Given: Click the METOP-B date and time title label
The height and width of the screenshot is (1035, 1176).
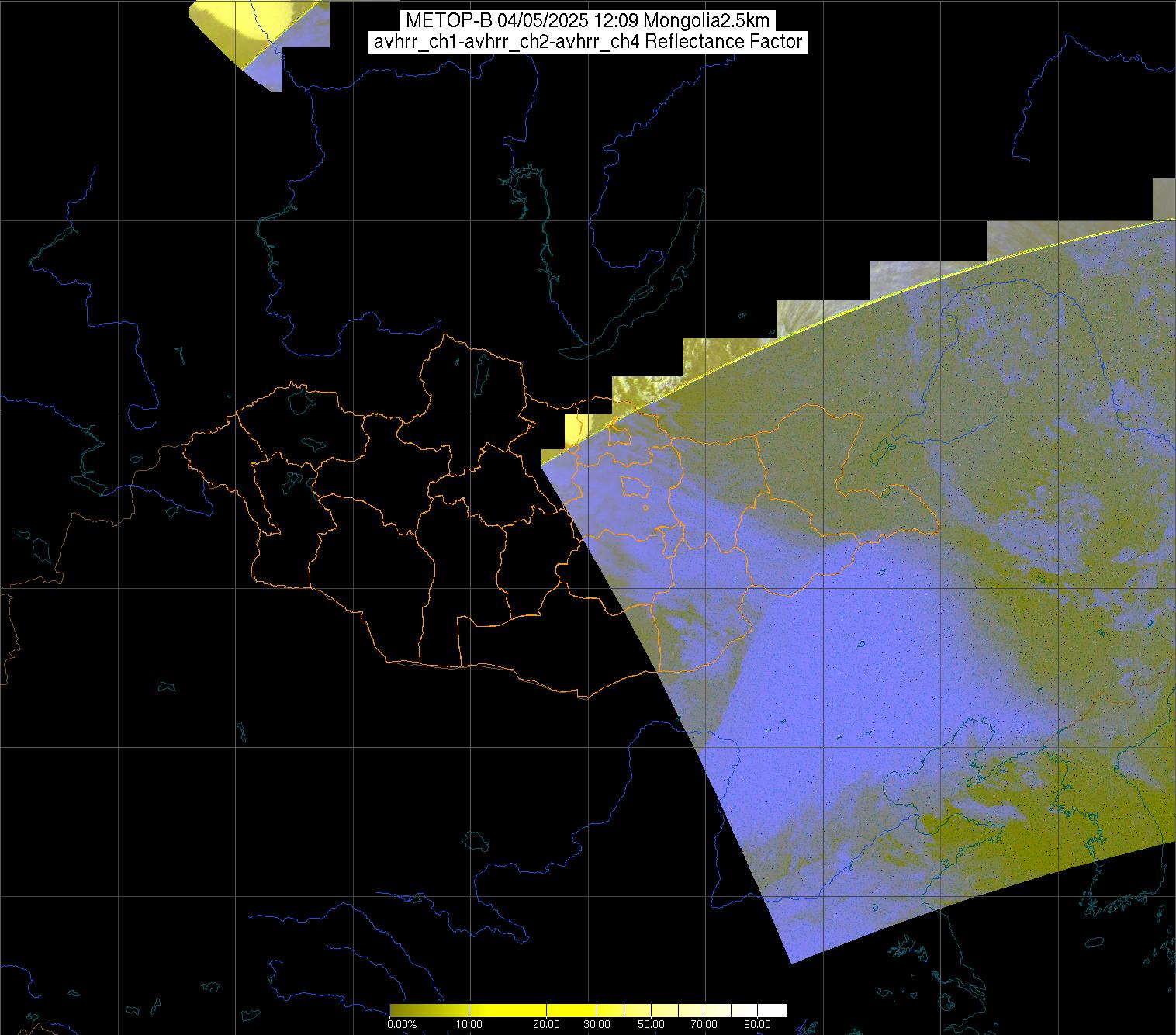Looking at the screenshot, I should tap(587, 20).
